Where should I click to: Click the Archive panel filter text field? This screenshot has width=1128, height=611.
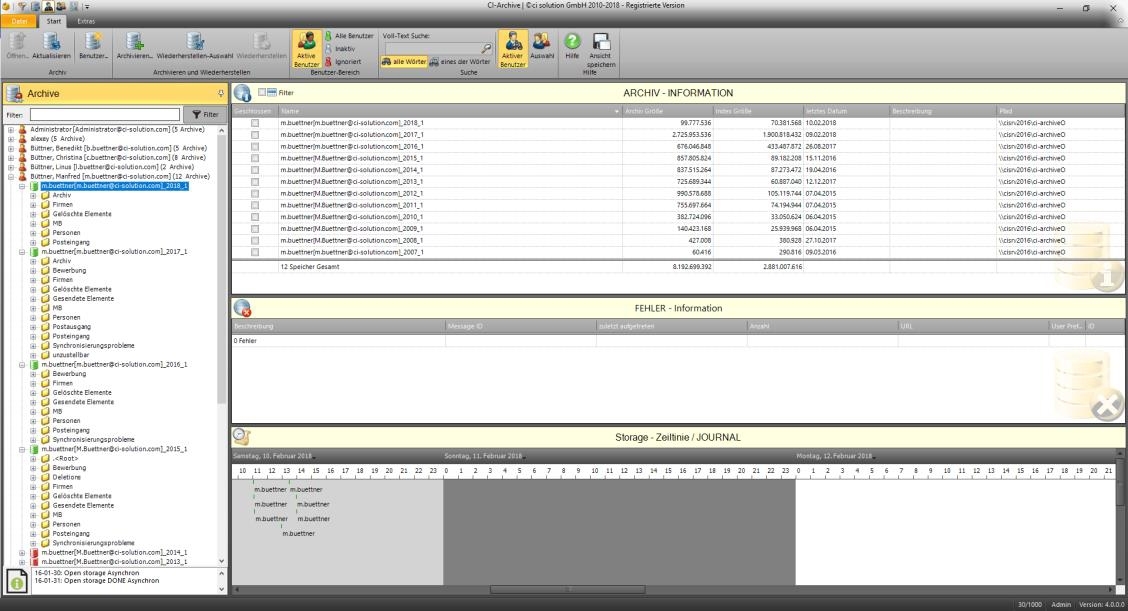(105, 114)
